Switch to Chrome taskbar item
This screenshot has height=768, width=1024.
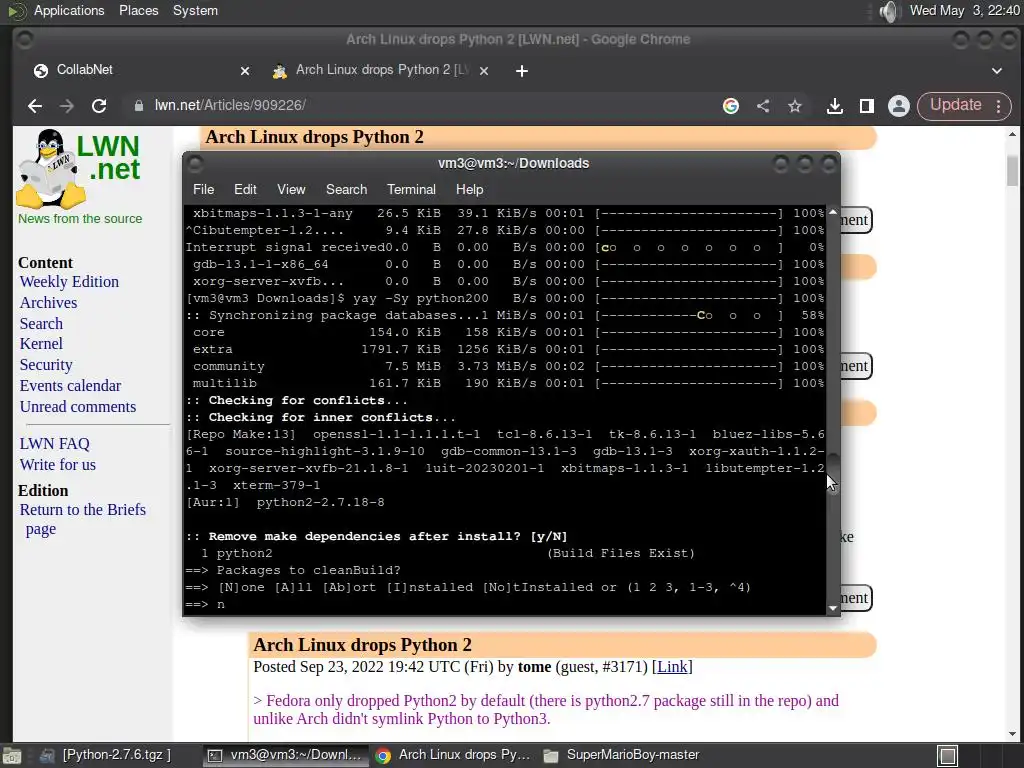click(x=453, y=755)
